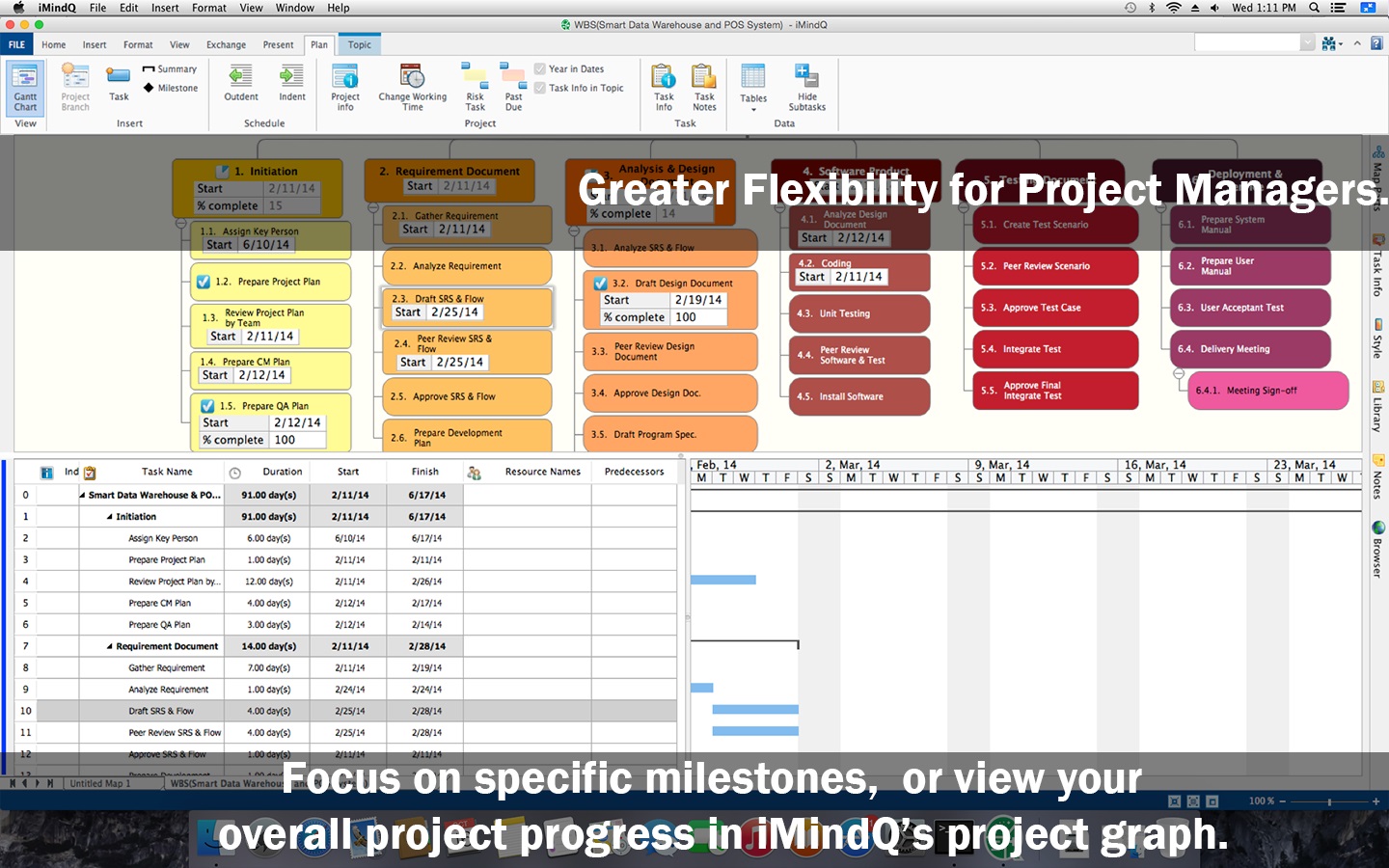Click the binoculars find icon
The height and width of the screenshot is (868, 1389).
[x=1331, y=43]
